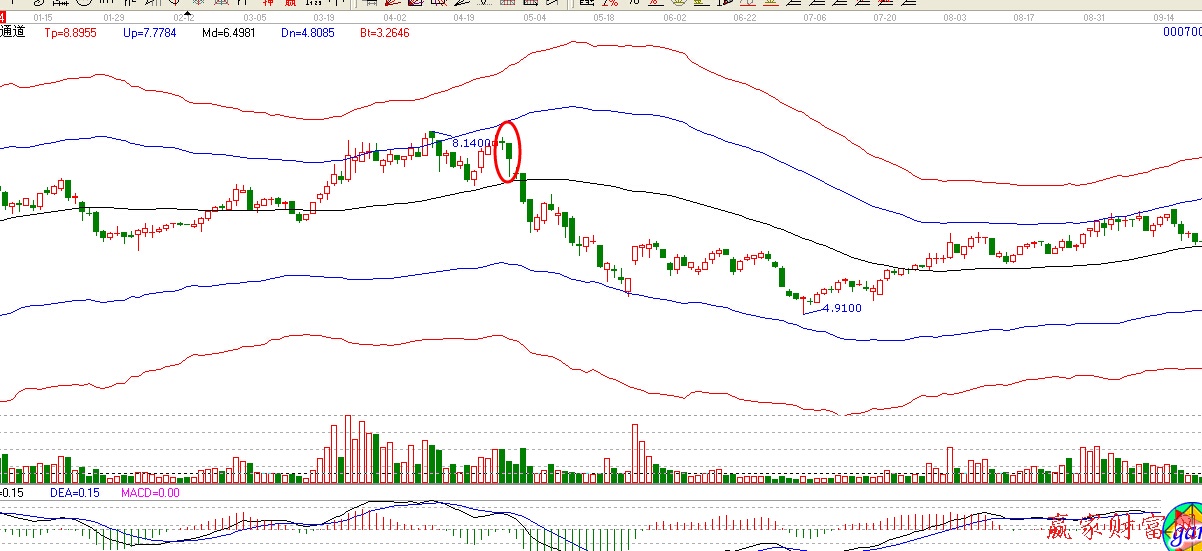Click the 07-06 date on time axis
The height and width of the screenshot is (551, 1202).
coord(815,18)
